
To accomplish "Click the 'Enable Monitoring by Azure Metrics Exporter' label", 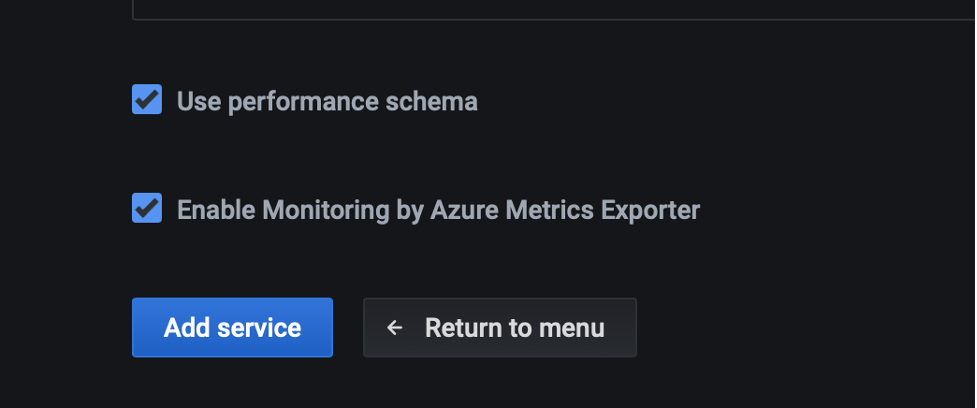I will coord(438,210).
